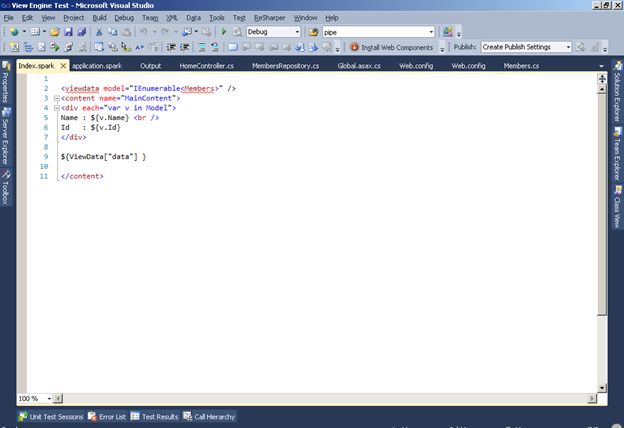Switch to the Global.asax.cs tab

coord(359,66)
